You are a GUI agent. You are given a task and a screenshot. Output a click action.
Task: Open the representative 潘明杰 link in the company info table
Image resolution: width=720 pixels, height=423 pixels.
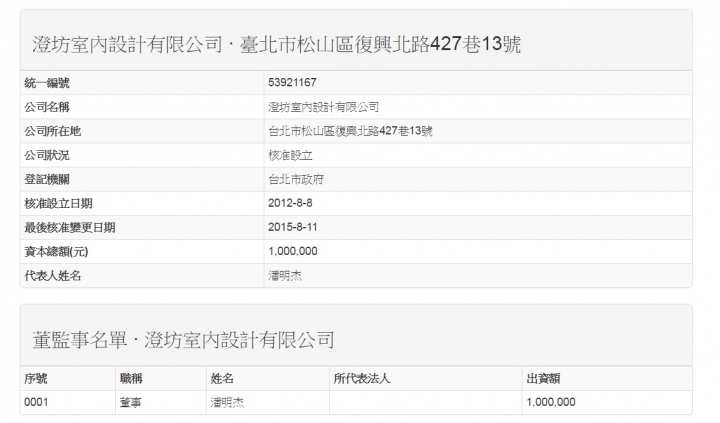point(285,276)
